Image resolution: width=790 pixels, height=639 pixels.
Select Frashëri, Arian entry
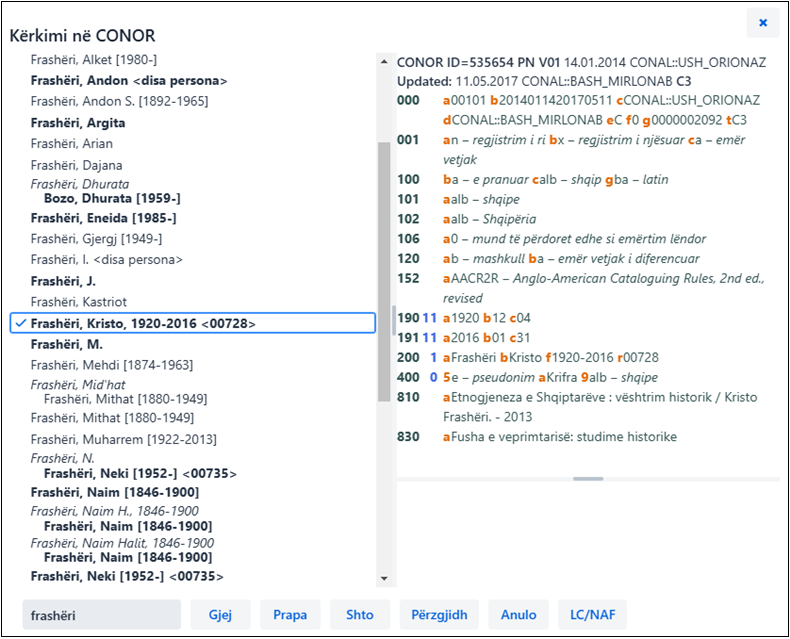click(x=72, y=144)
